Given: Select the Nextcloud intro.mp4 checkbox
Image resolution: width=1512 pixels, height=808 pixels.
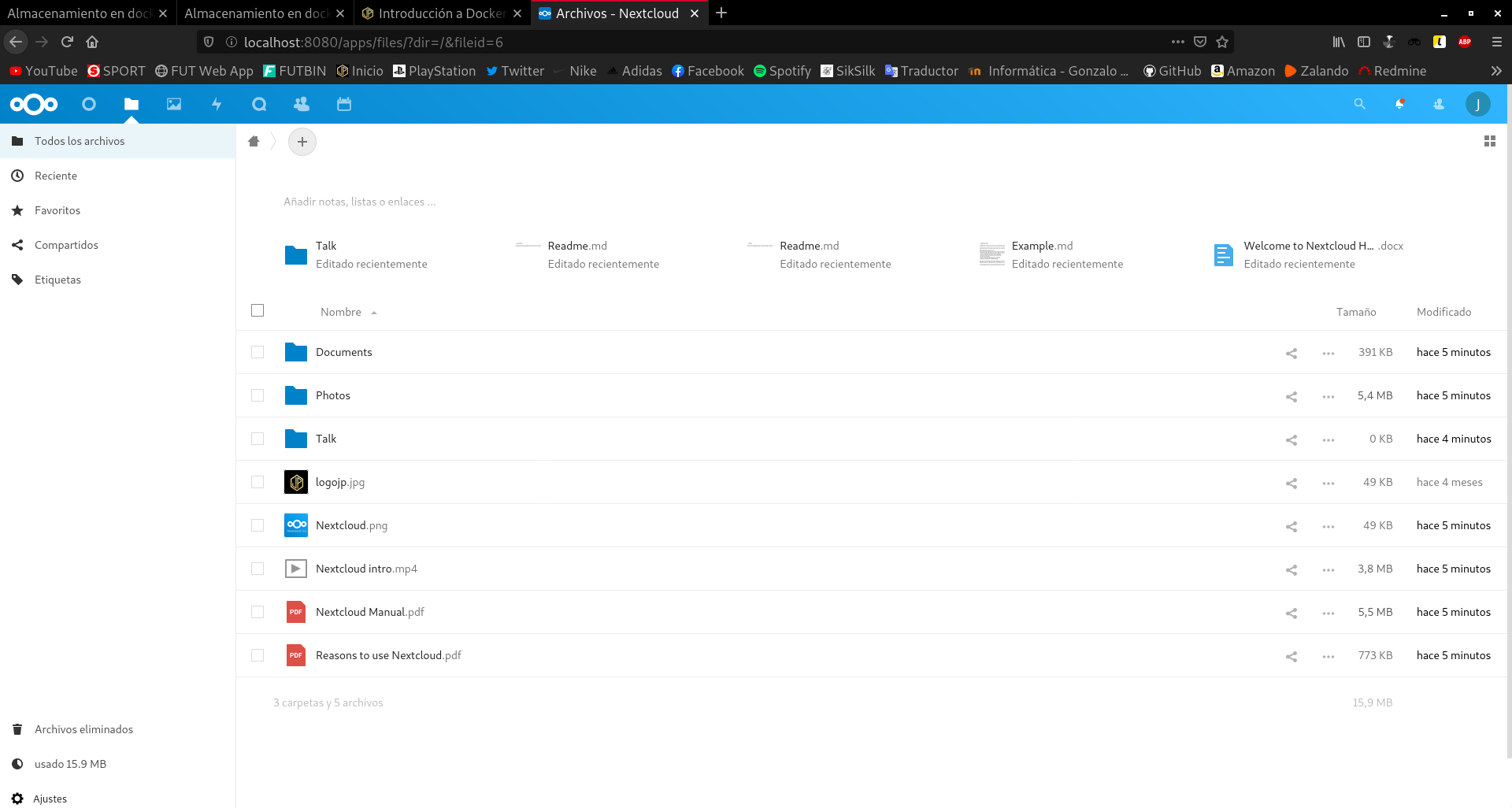Looking at the screenshot, I should coord(258,569).
